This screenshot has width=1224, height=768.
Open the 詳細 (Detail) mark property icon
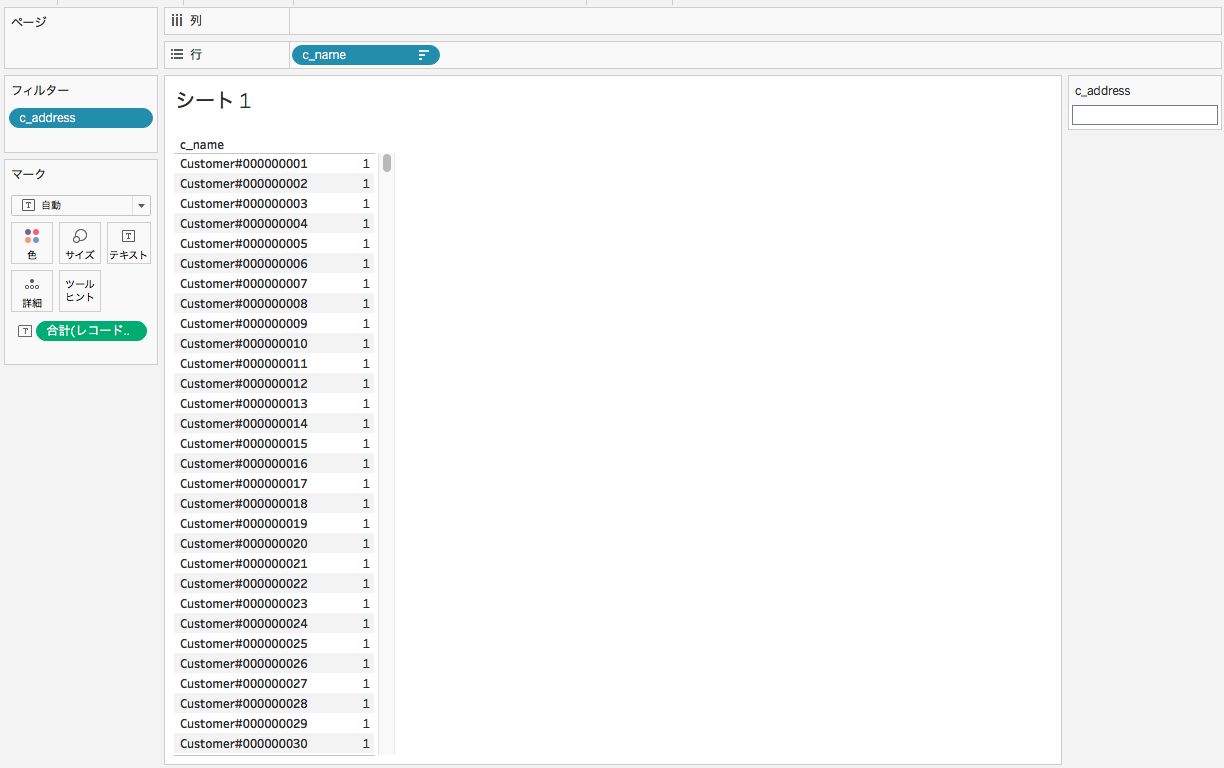(32, 290)
